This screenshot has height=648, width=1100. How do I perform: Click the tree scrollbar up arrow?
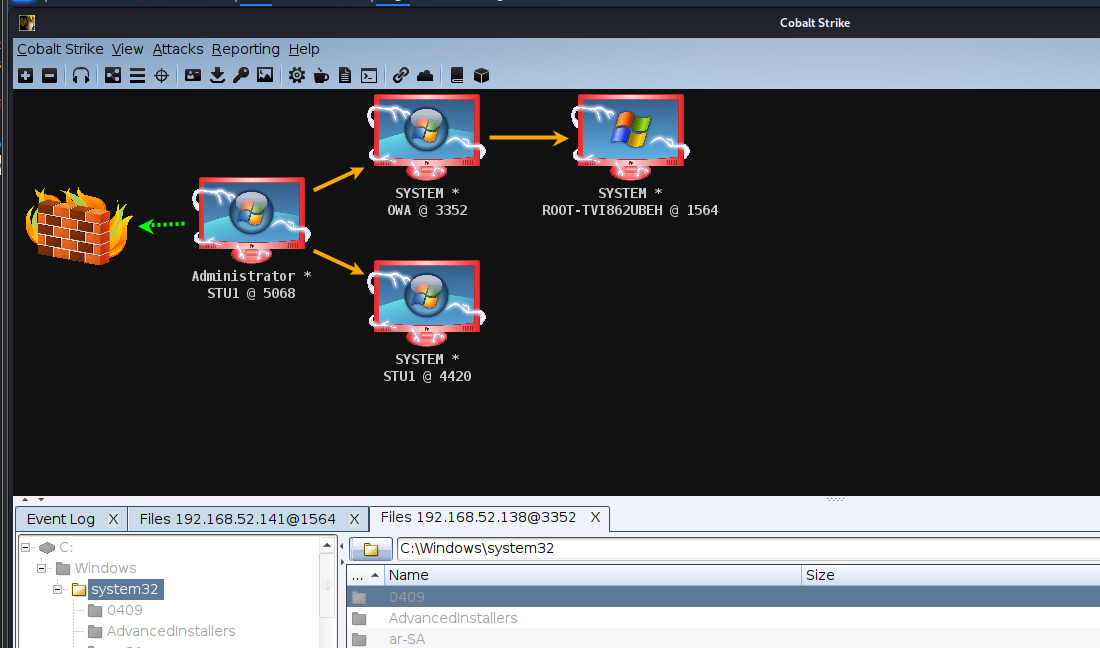[x=327, y=546]
